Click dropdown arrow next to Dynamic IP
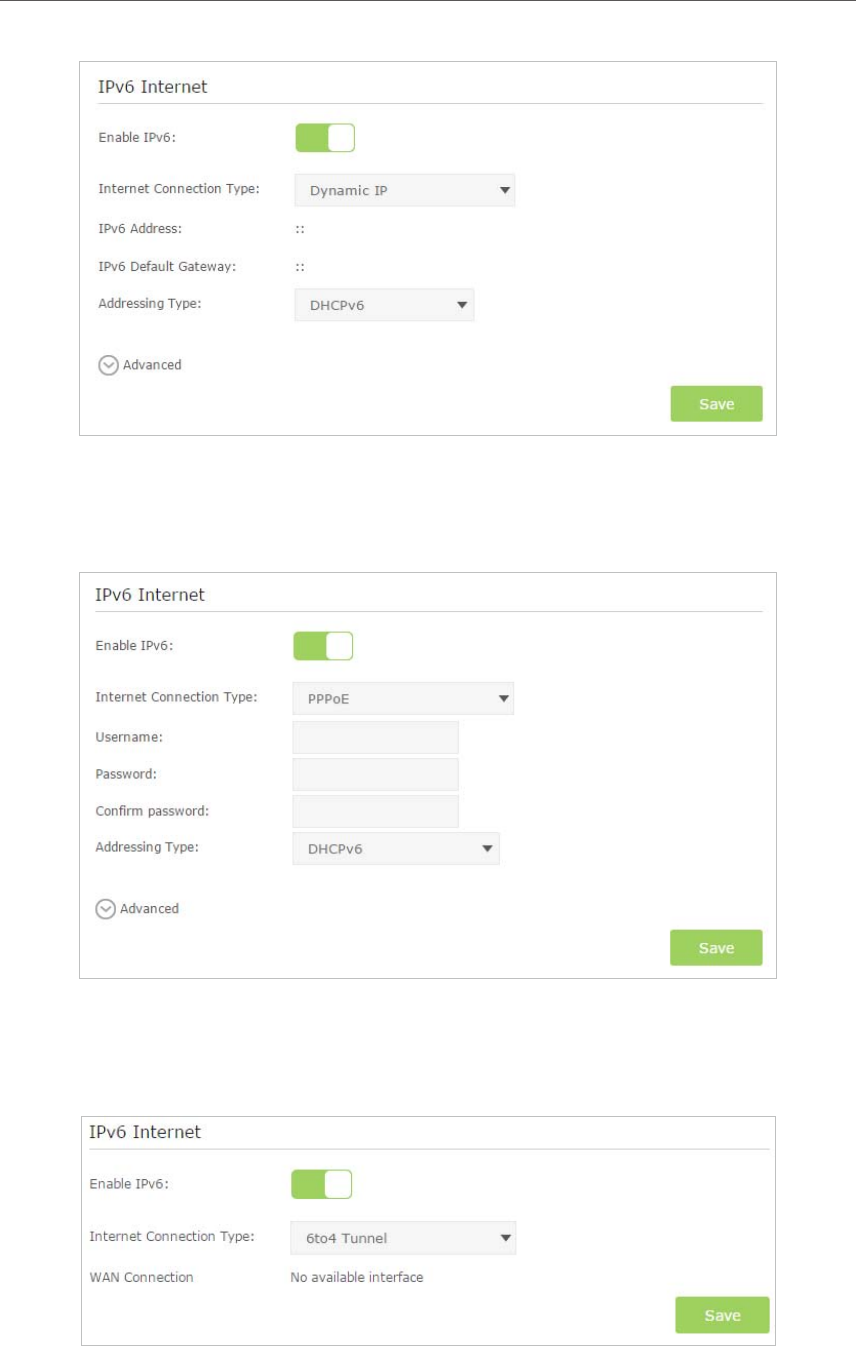The width and height of the screenshot is (856, 1346). [505, 189]
